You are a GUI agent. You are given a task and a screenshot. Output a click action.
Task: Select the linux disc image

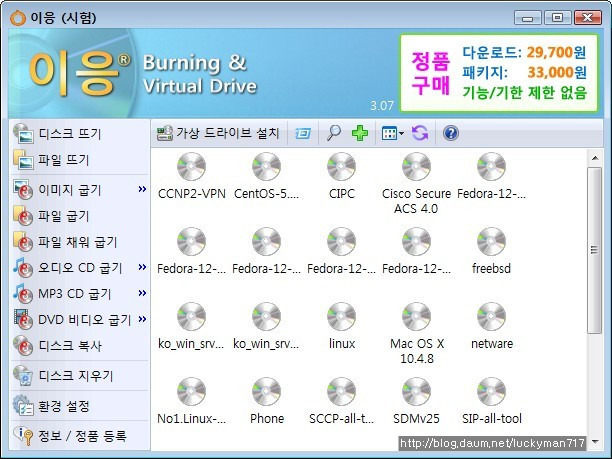point(342,327)
